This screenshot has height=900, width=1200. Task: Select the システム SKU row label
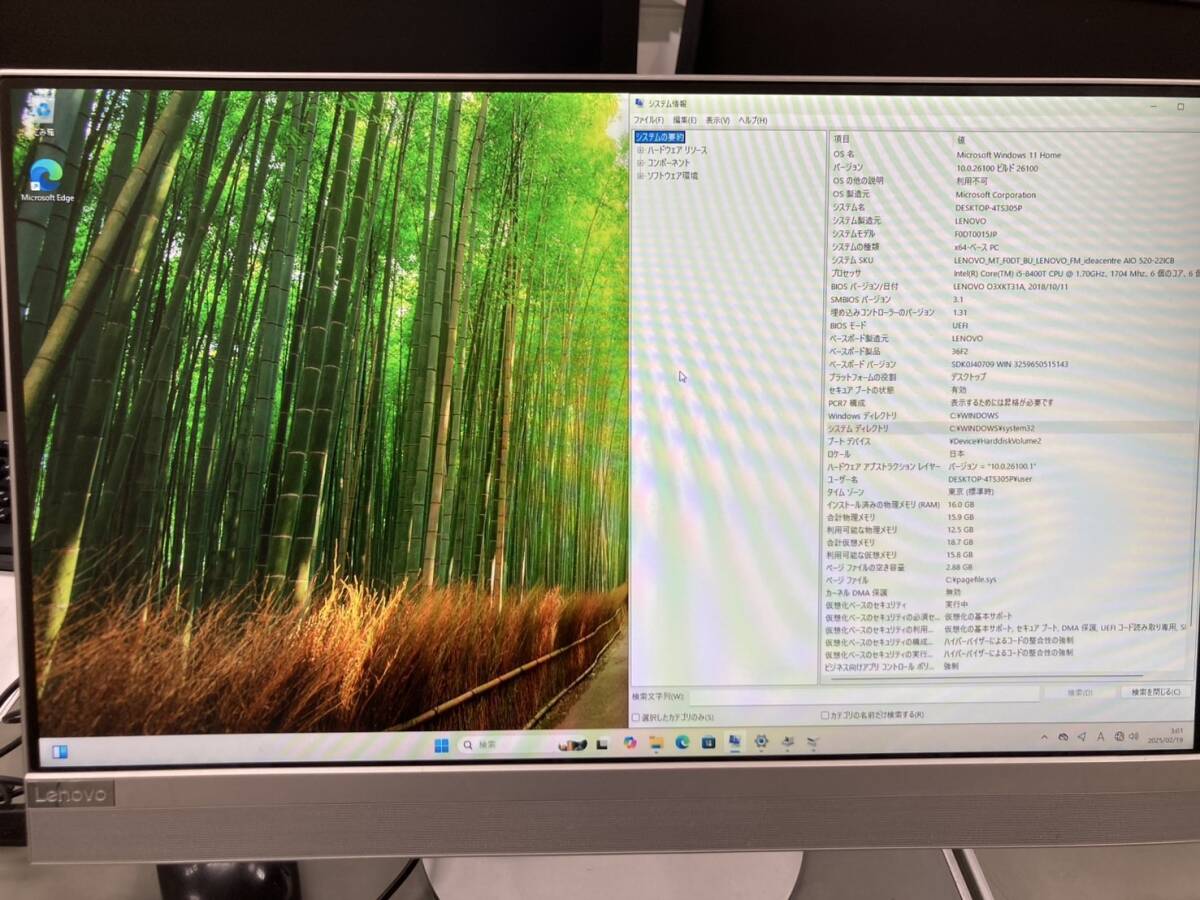coord(852,259)
